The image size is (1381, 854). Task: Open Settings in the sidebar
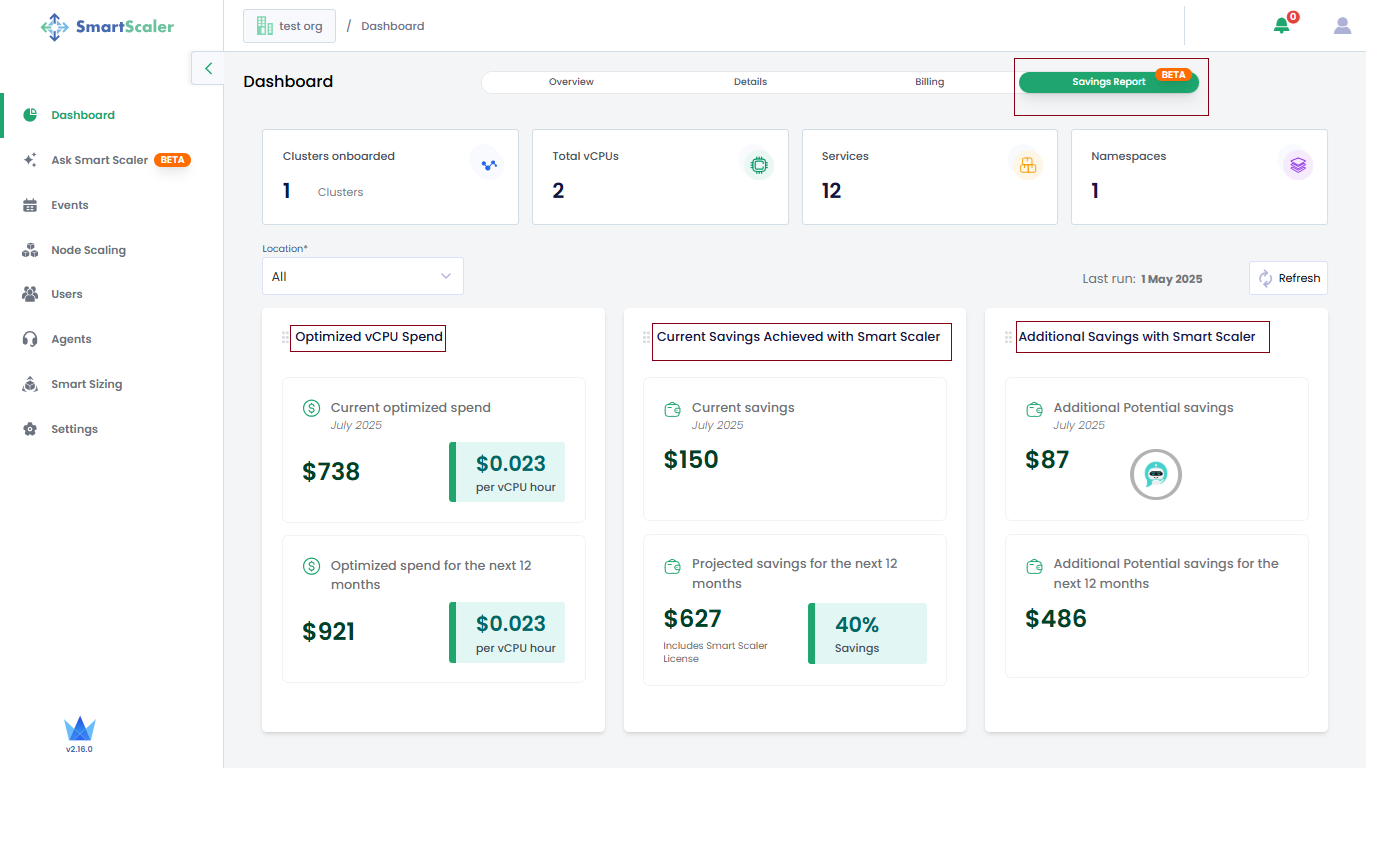(75, 429)
